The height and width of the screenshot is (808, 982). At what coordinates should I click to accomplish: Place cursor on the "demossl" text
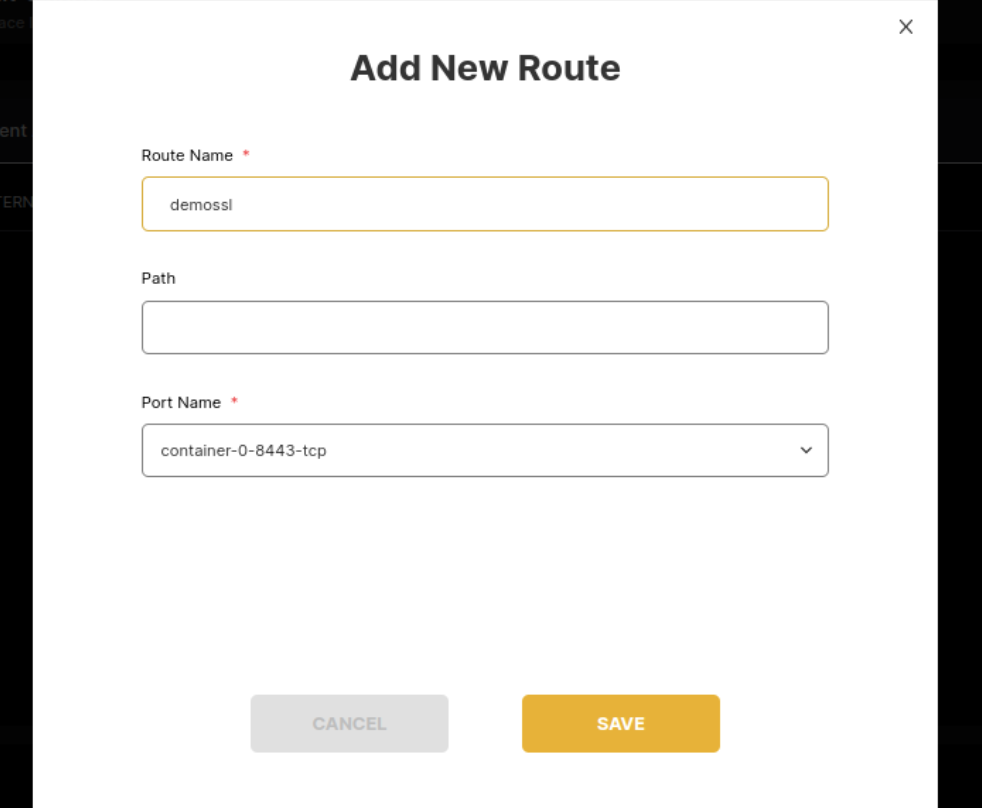pyautogui.click(x=201, y=205)
